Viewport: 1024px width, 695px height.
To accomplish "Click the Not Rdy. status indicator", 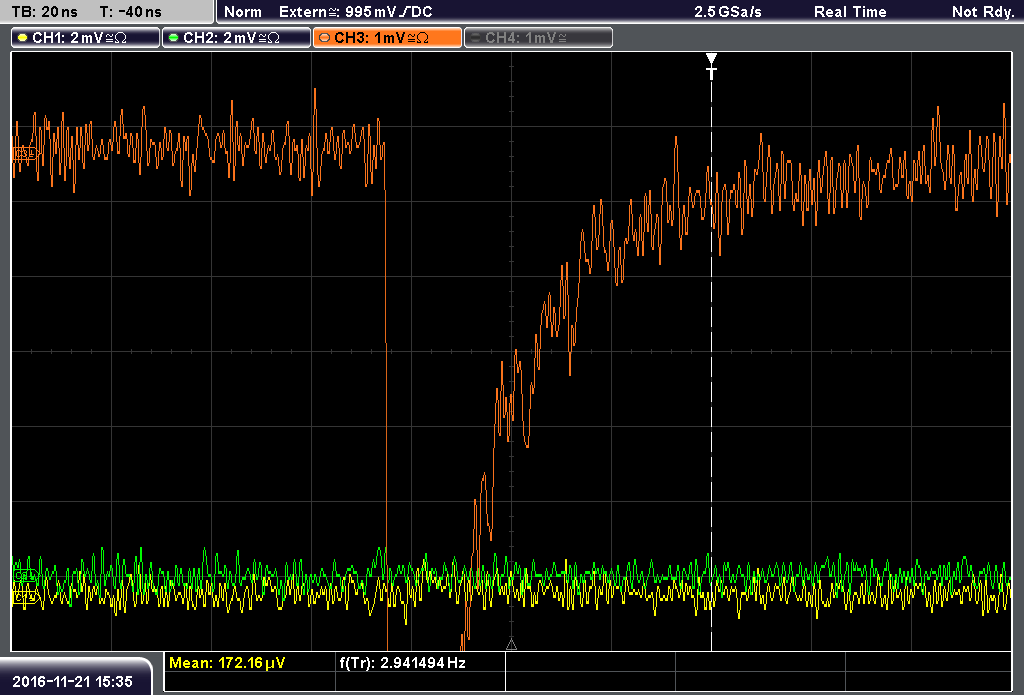I will pyautogui.click(x=983, y=12).
